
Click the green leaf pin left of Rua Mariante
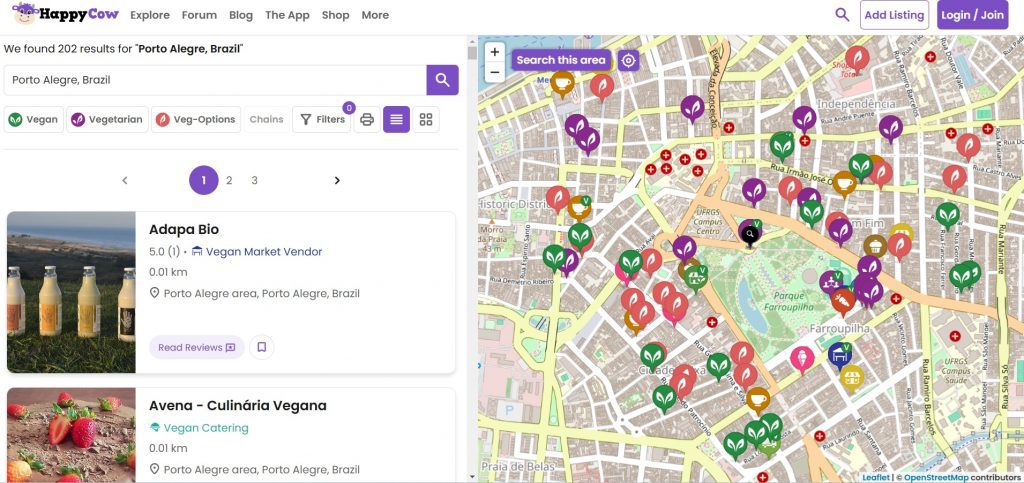click(x=947, y=214)
